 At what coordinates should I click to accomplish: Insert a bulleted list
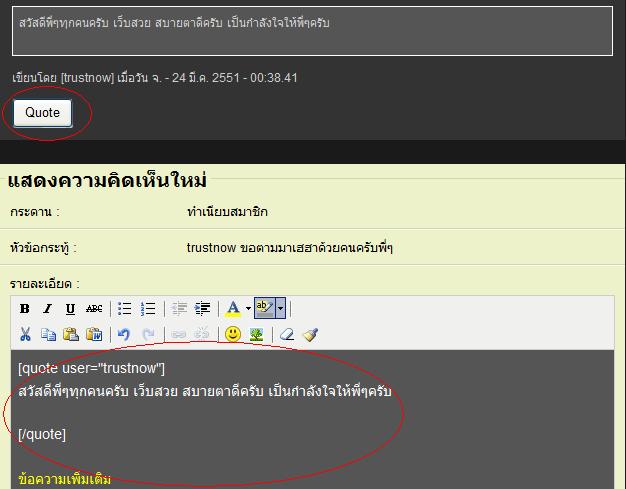click(x=124, y=309)
